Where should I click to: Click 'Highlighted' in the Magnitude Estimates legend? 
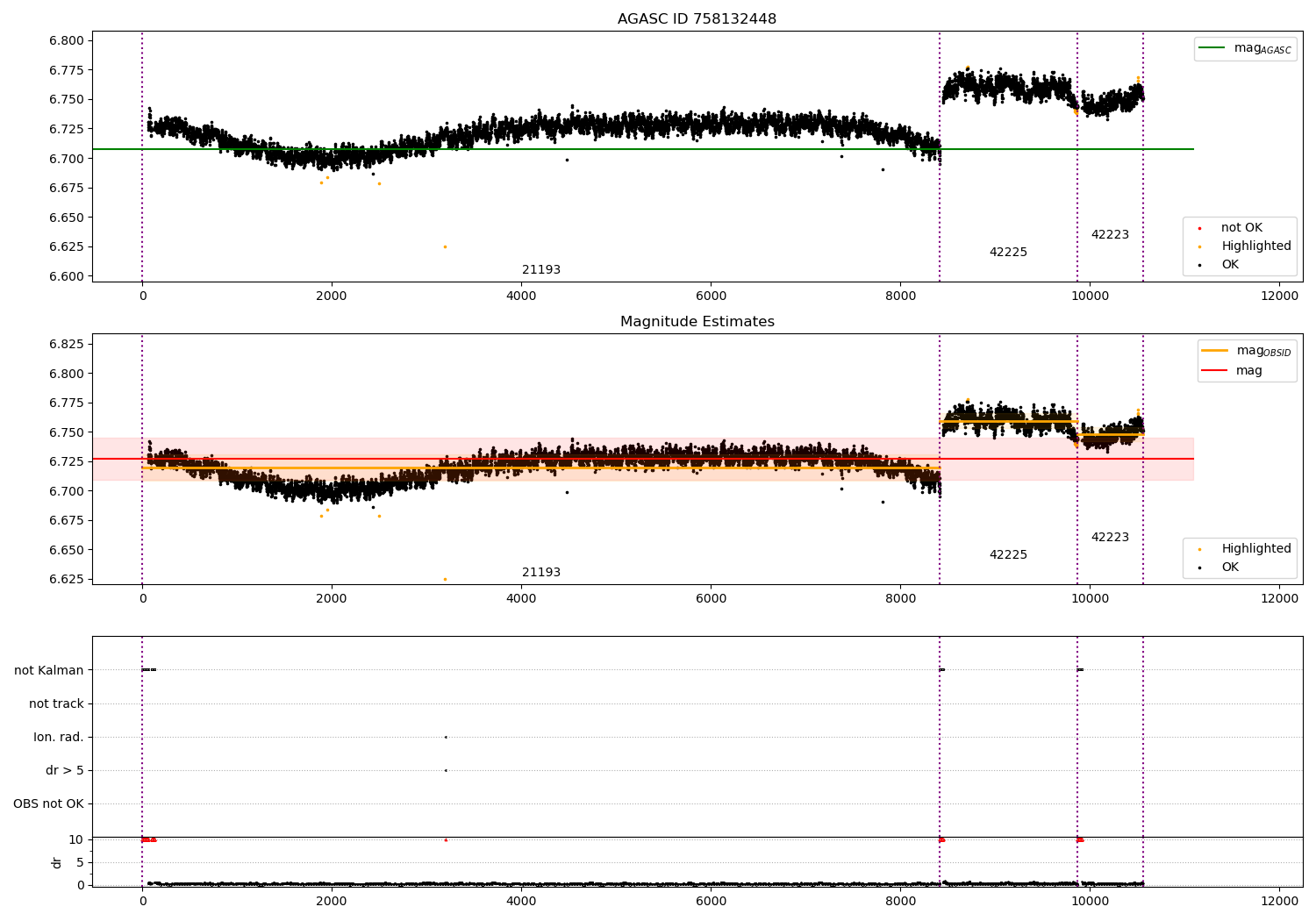[x=1255, y=549]
